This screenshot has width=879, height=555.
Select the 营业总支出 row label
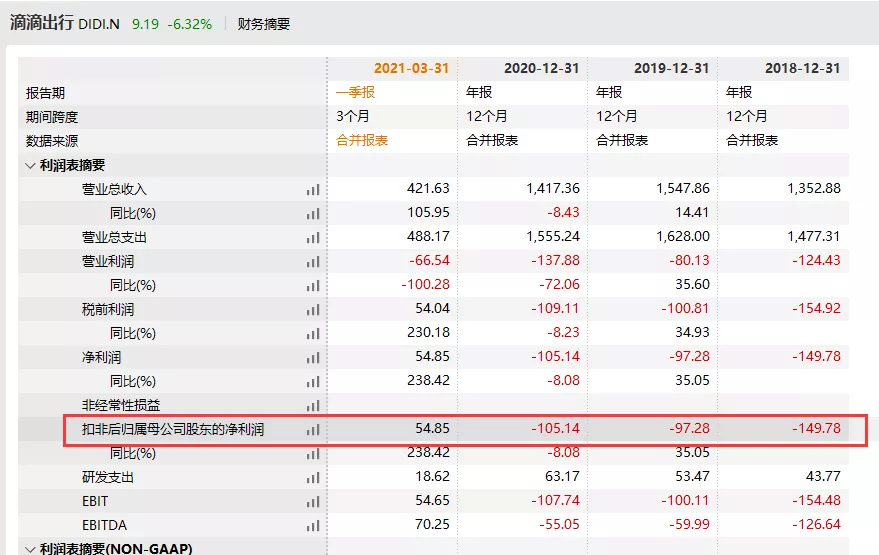tap(114, 238)
